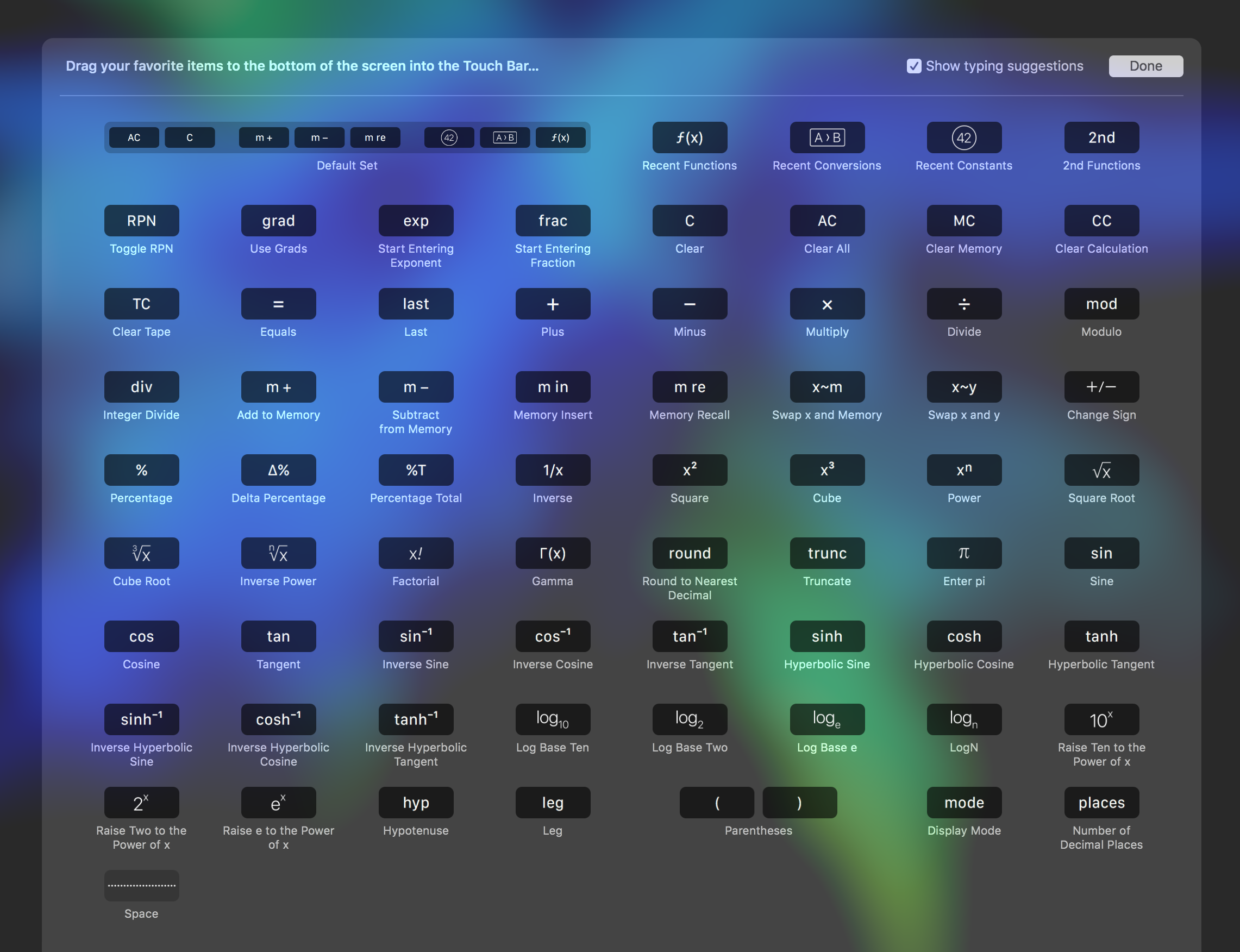Image resolution: width=1240 pixels, height=952 pixels.
Task: Select the m in Memory Insert item
Action: point(553,387)
